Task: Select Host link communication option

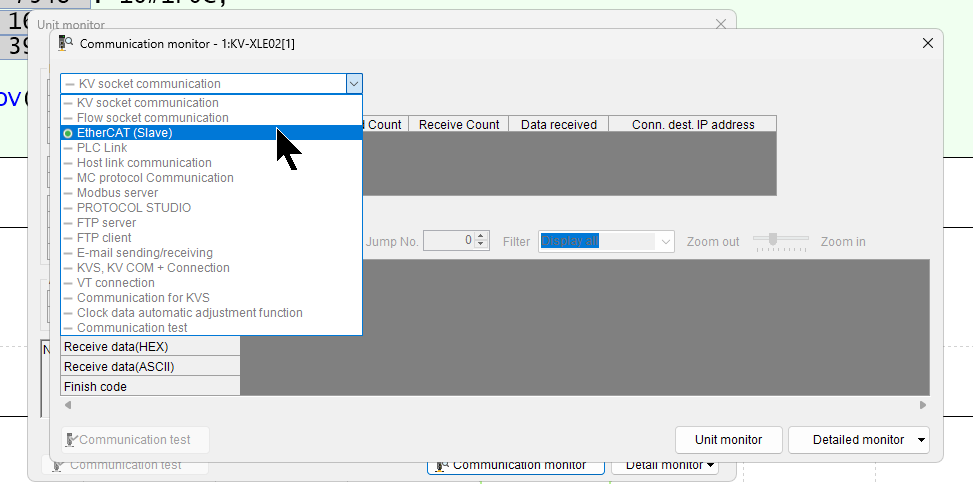Action: (211, 163)
